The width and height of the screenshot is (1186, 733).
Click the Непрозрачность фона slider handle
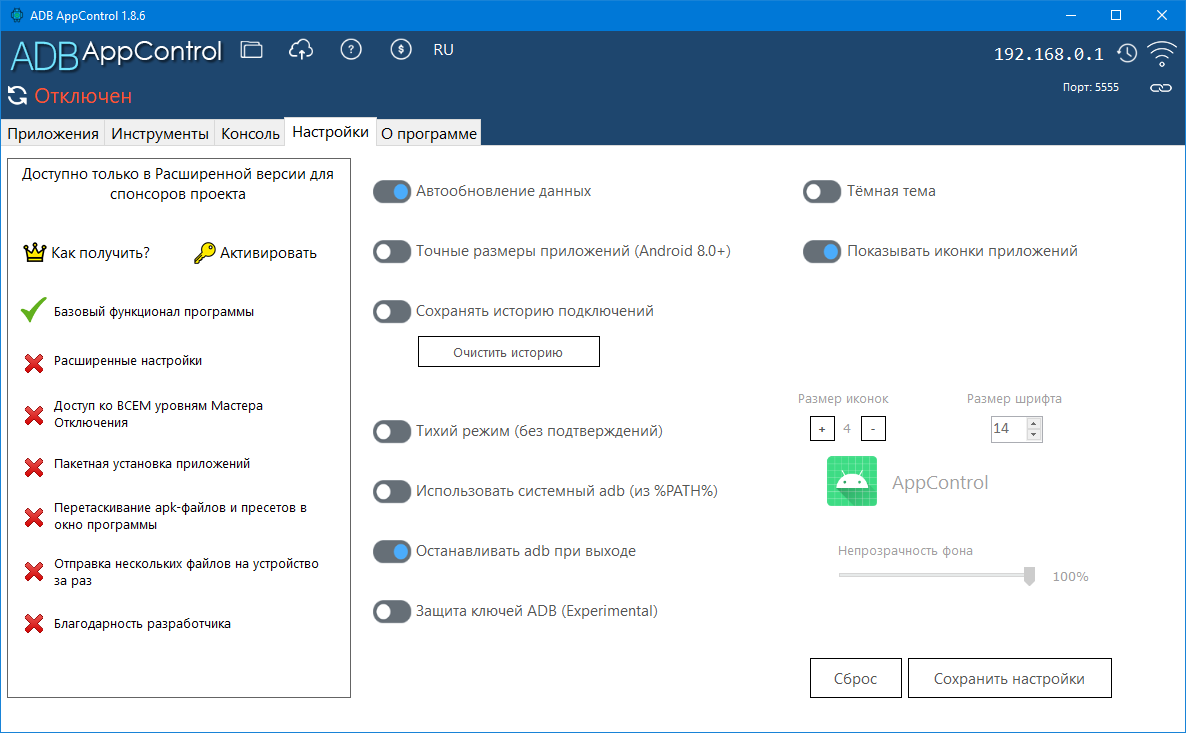[x=1029, y=575]
